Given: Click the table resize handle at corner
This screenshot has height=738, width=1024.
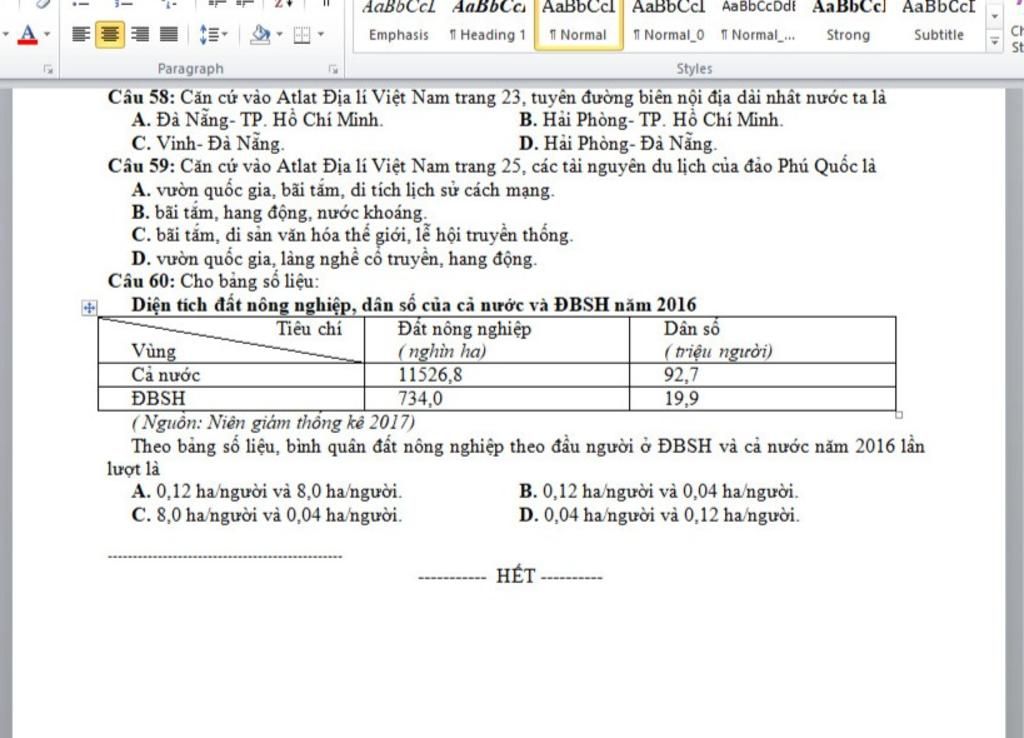Looking at the screenshot, I should (x=899, y=415).
